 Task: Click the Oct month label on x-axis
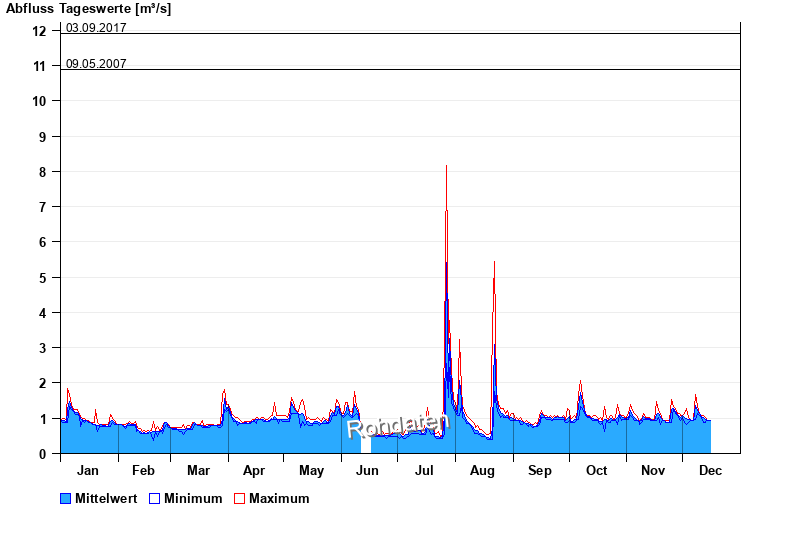point(597,470)
